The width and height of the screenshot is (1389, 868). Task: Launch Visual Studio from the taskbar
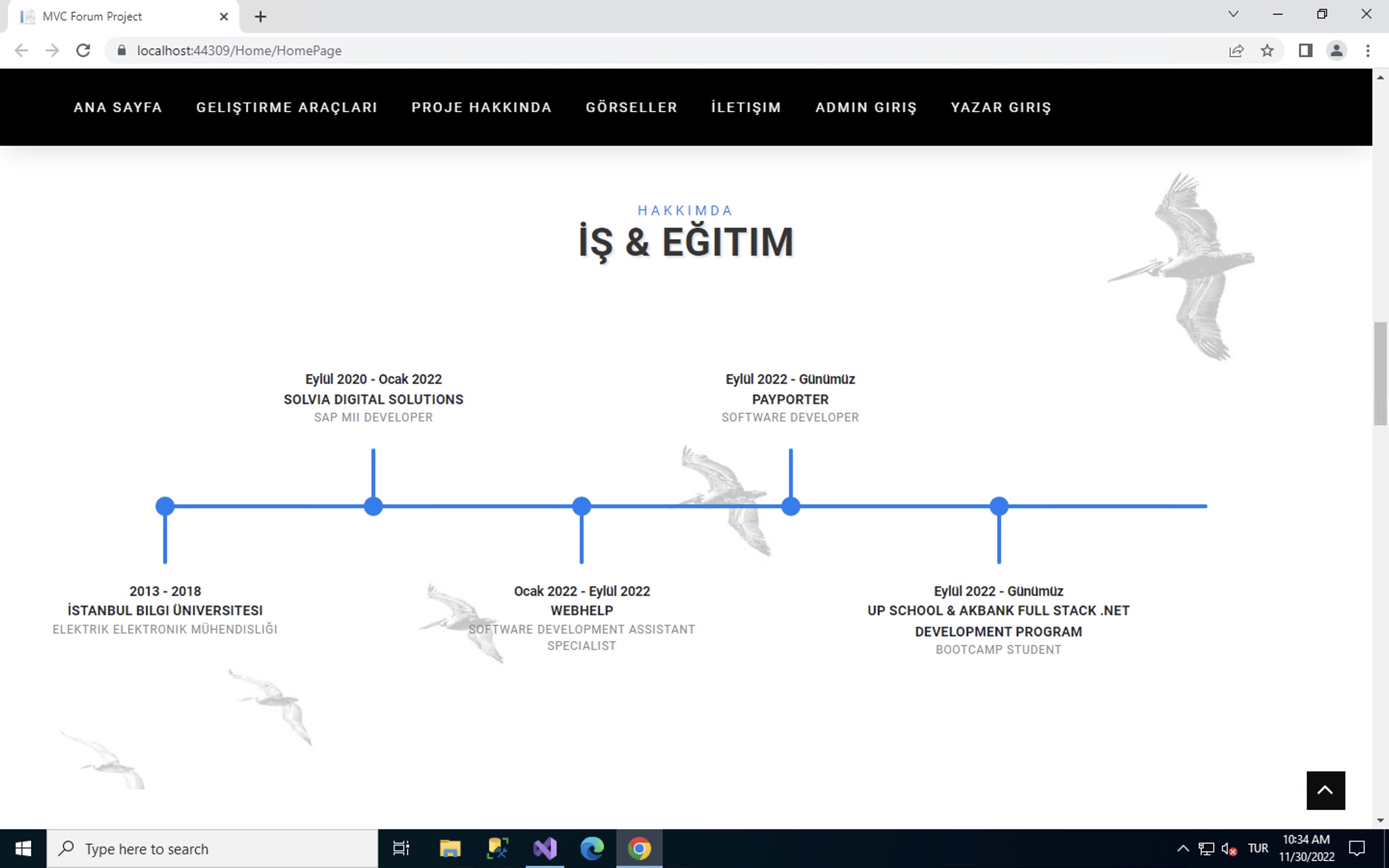(x=545, y=848)
